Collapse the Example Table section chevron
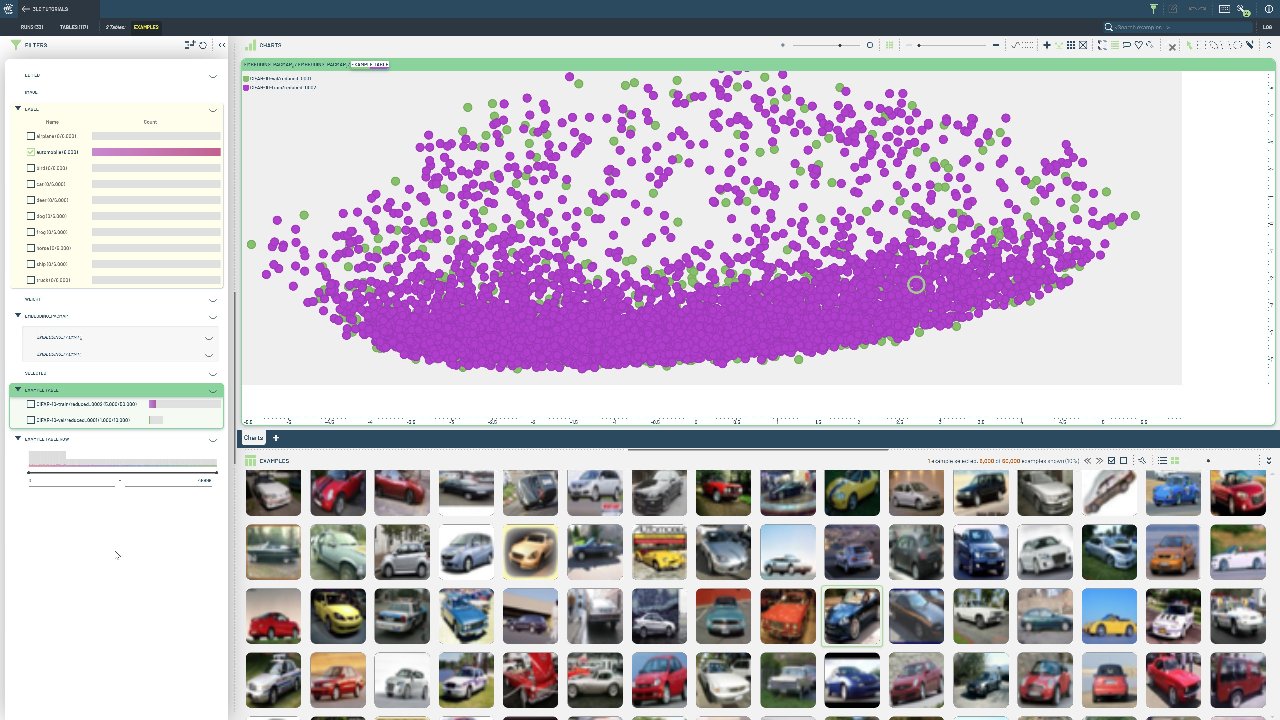This screenshot has height=720, width=1280. point(212,390)
